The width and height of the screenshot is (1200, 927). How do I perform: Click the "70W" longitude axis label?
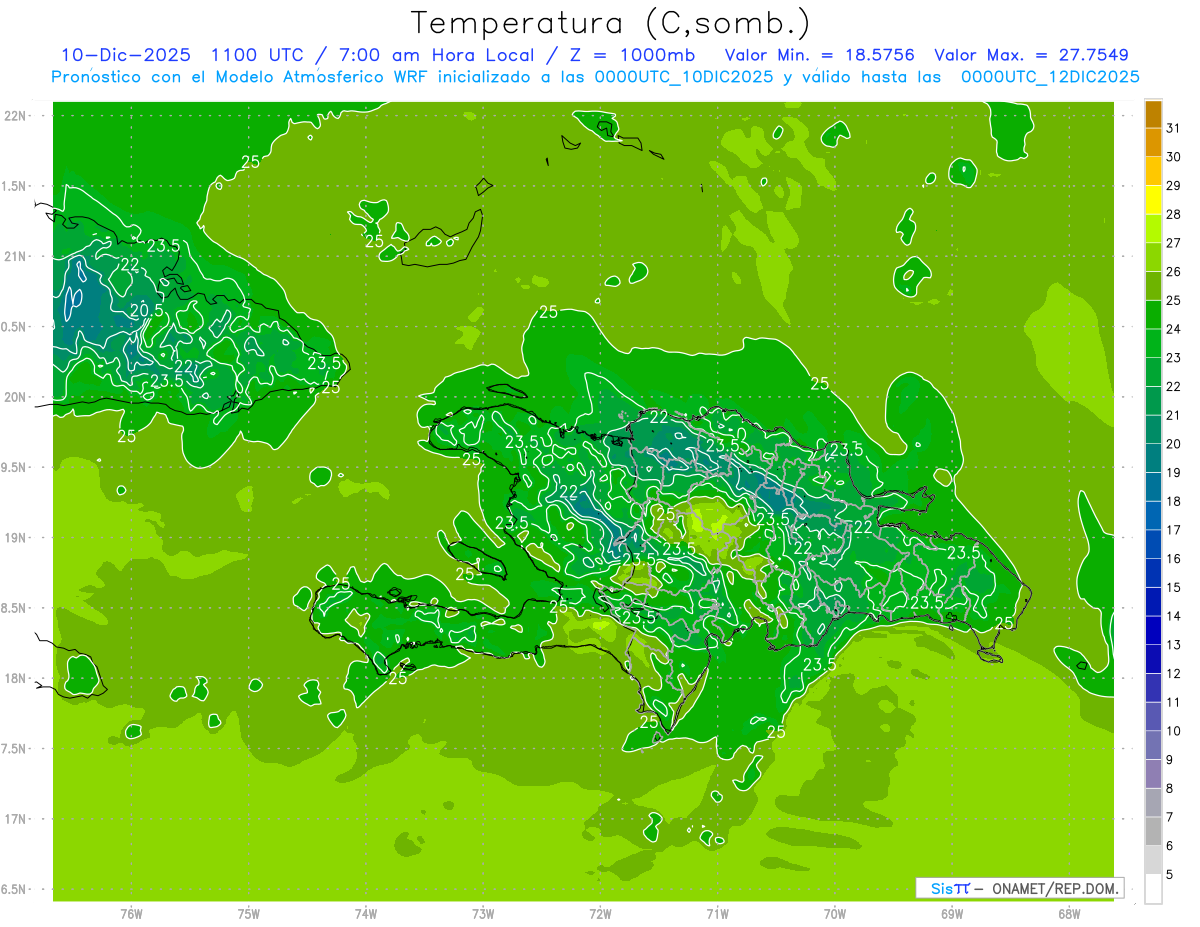(835, 913)
